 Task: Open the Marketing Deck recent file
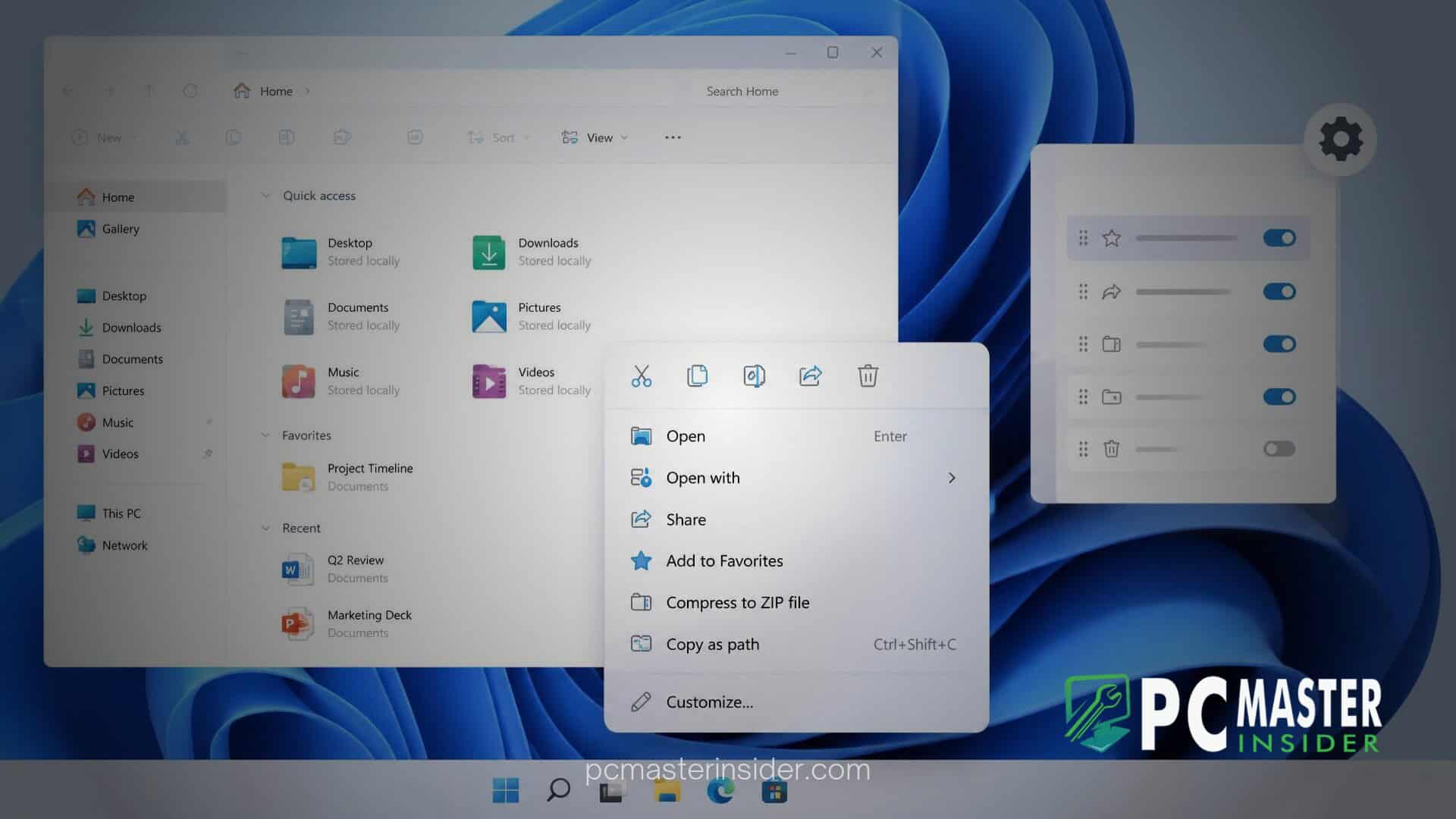tap(349, 623)
